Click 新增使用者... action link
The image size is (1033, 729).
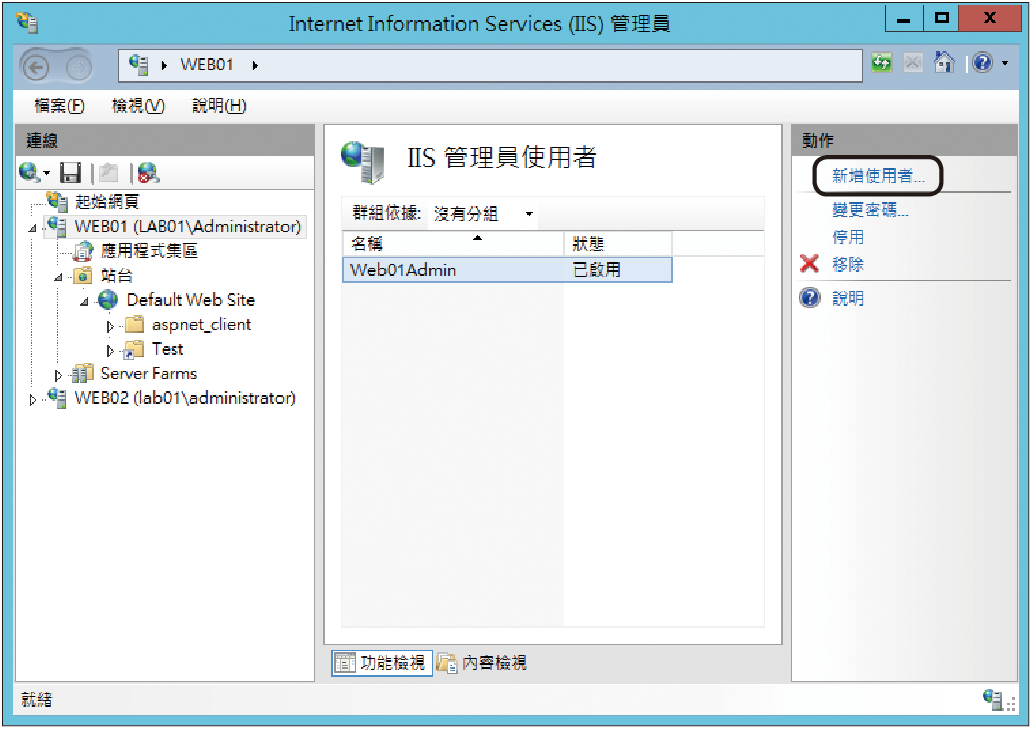[x=878, y=176]
